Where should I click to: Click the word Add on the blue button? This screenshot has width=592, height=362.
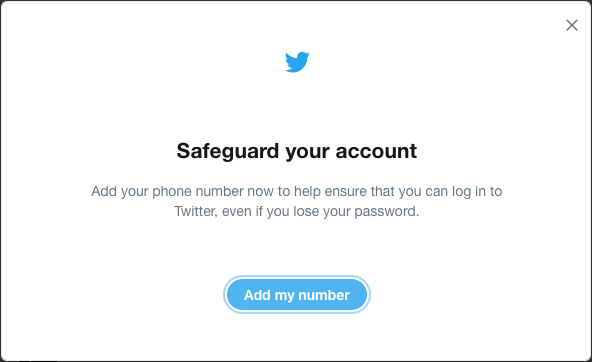[257, 295]
